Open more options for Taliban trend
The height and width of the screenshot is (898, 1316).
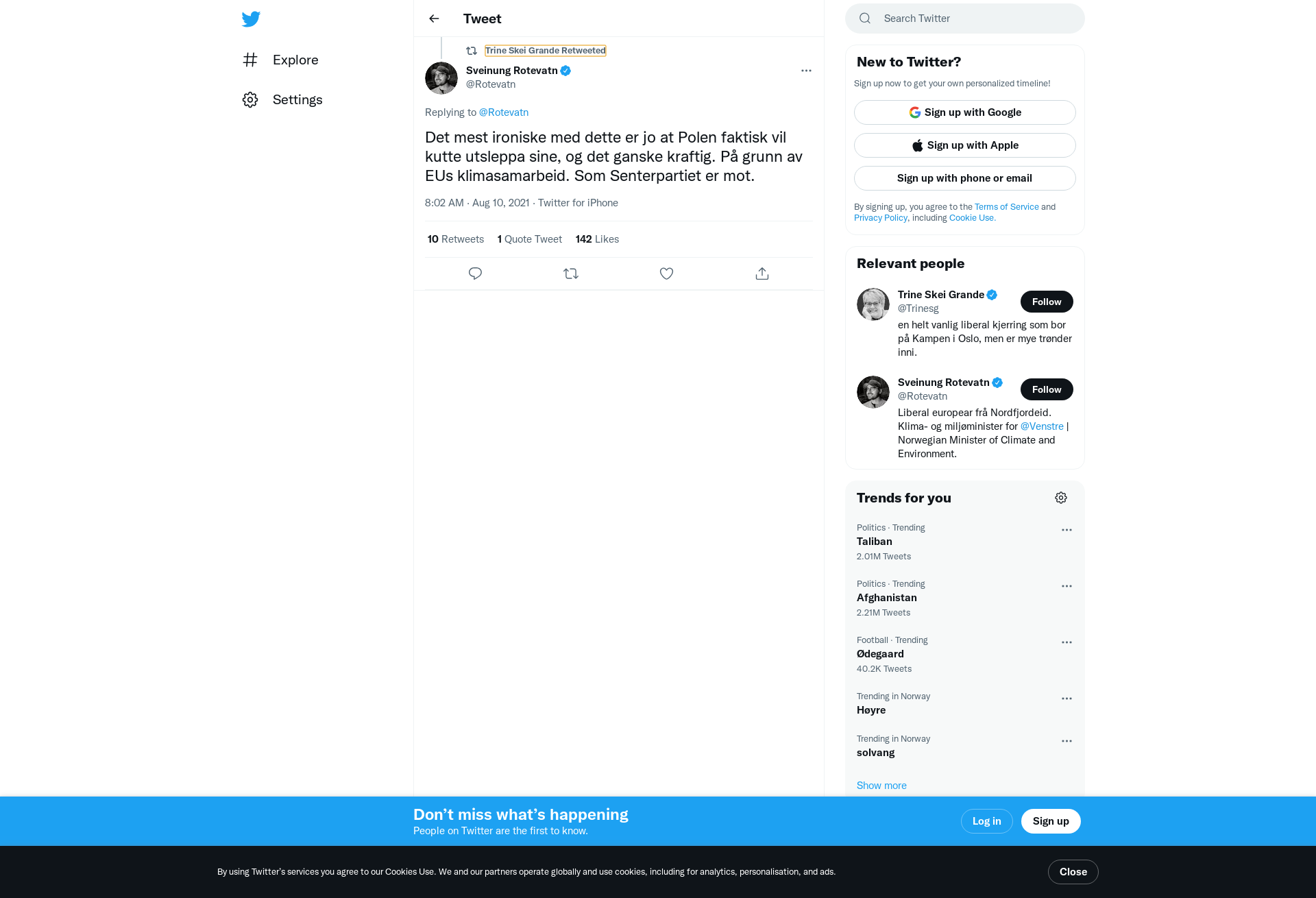(1067, 530)
